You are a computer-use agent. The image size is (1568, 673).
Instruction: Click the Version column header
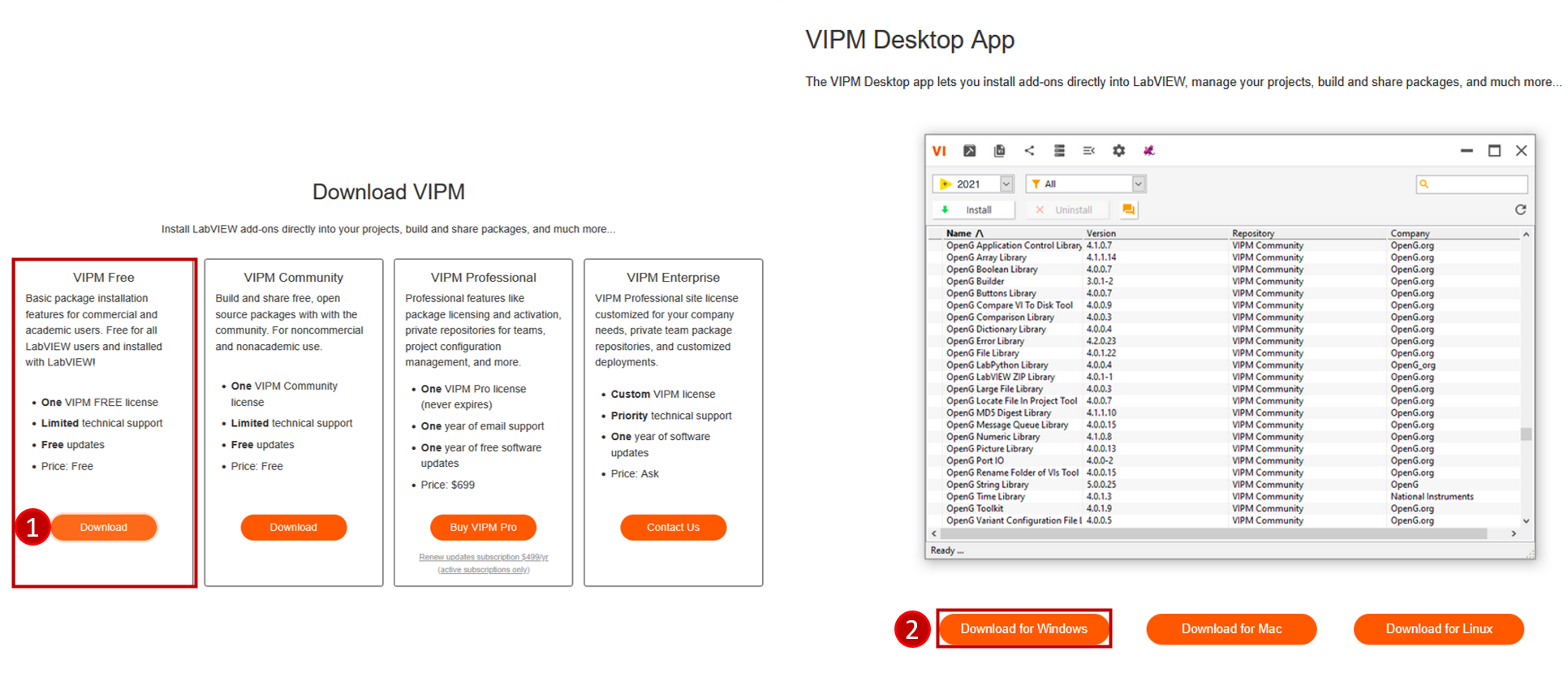click(x=1101, y=234)
